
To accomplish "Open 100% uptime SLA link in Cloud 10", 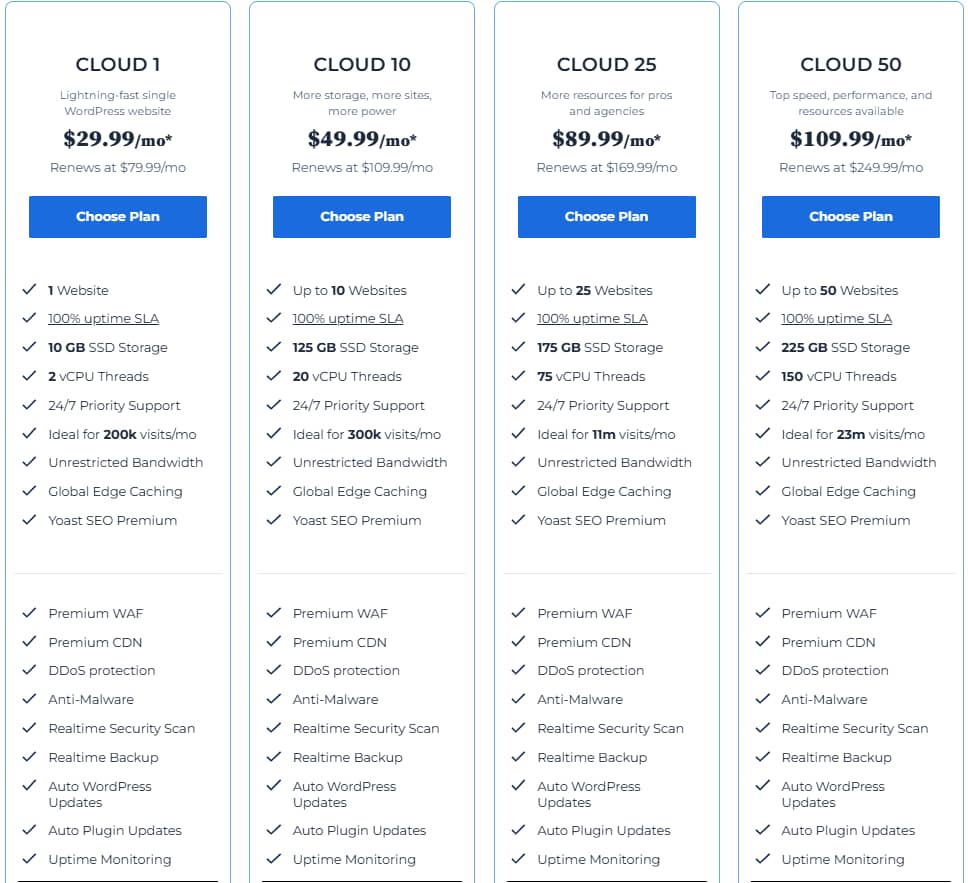I will tap(348, 319).
